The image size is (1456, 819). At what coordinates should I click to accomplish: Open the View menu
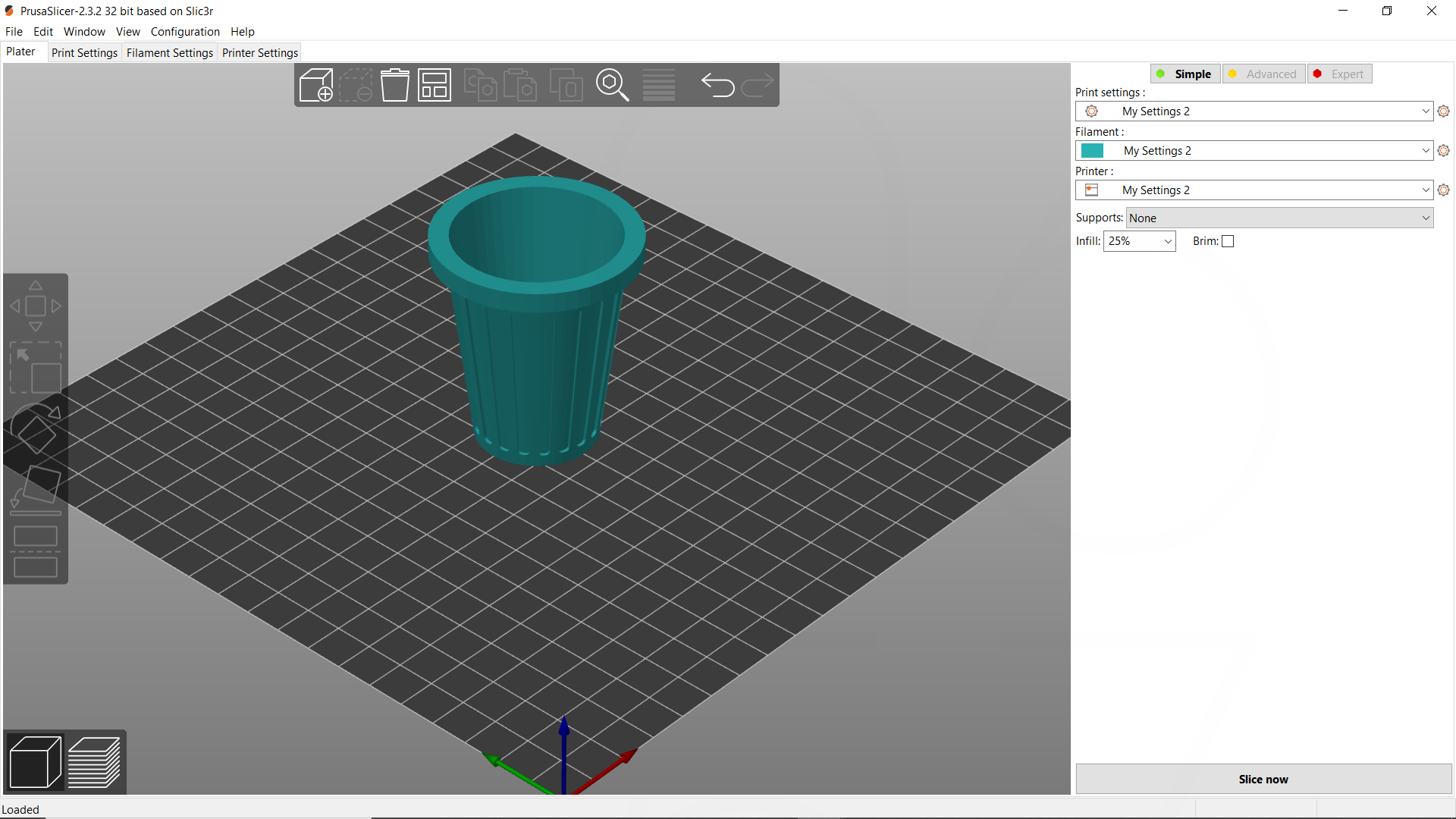click(127, 32)
